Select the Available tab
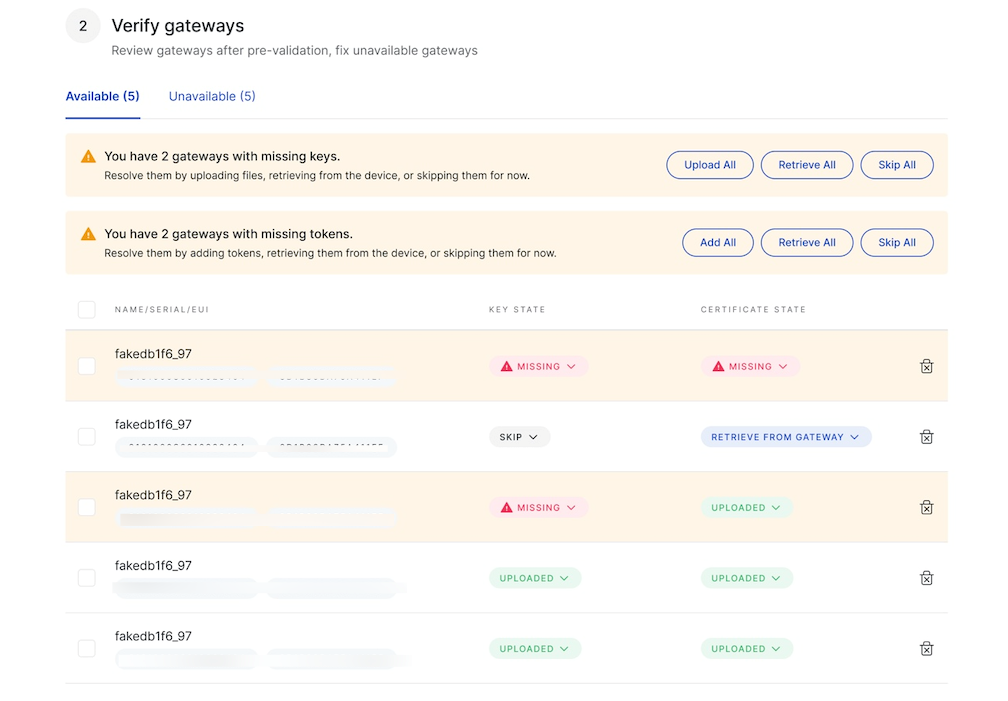The width and height of the screenshot is (1008, 701). pos(102,96)
